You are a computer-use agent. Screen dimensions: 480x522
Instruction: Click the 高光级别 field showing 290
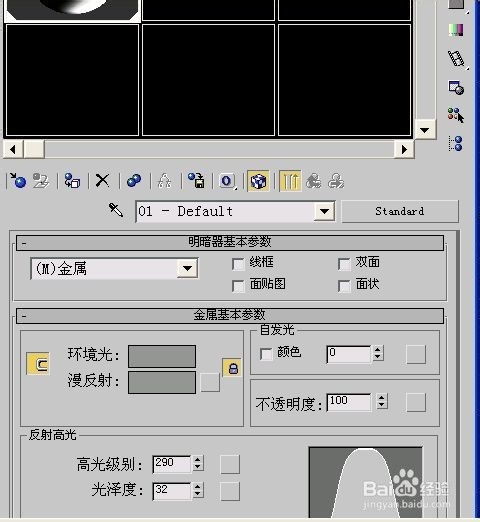172,464
